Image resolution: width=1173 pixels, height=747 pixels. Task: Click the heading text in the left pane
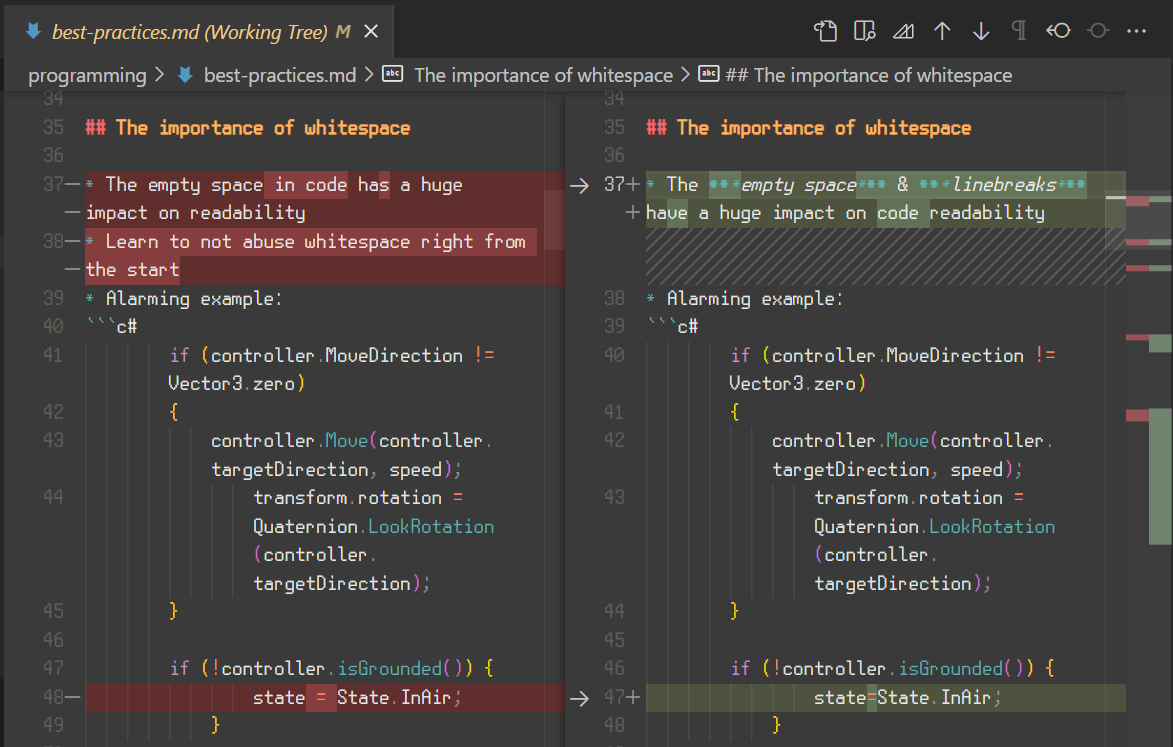pos(248,128)
